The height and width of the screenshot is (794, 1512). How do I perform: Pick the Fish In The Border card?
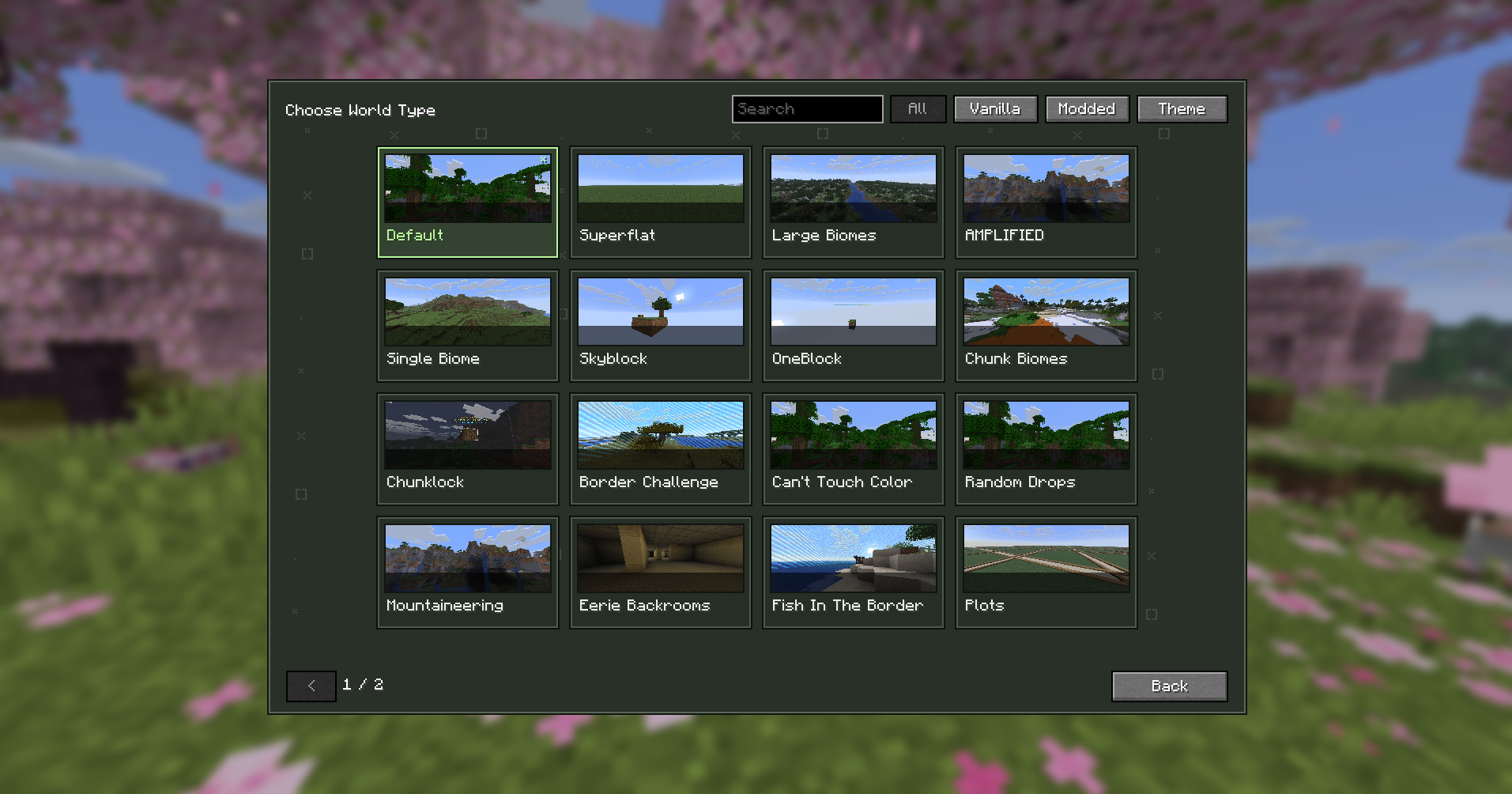click(854, 573)
